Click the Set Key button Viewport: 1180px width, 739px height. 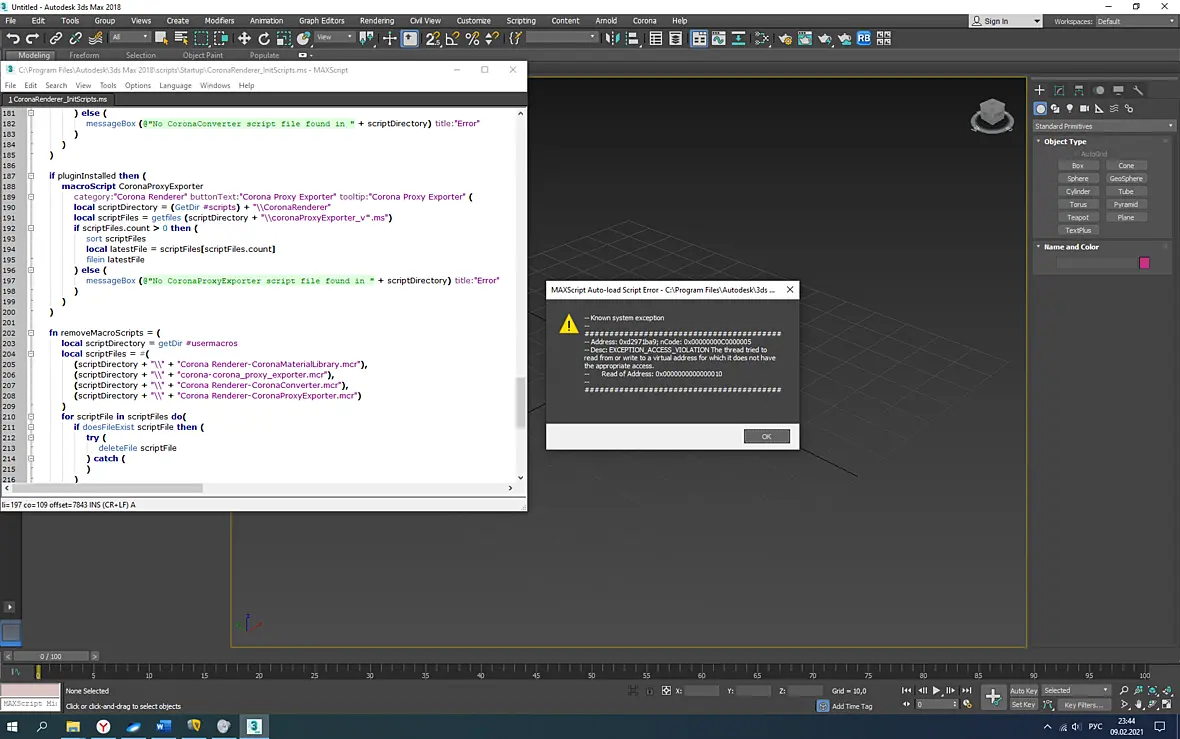(x=1023, y=705)
